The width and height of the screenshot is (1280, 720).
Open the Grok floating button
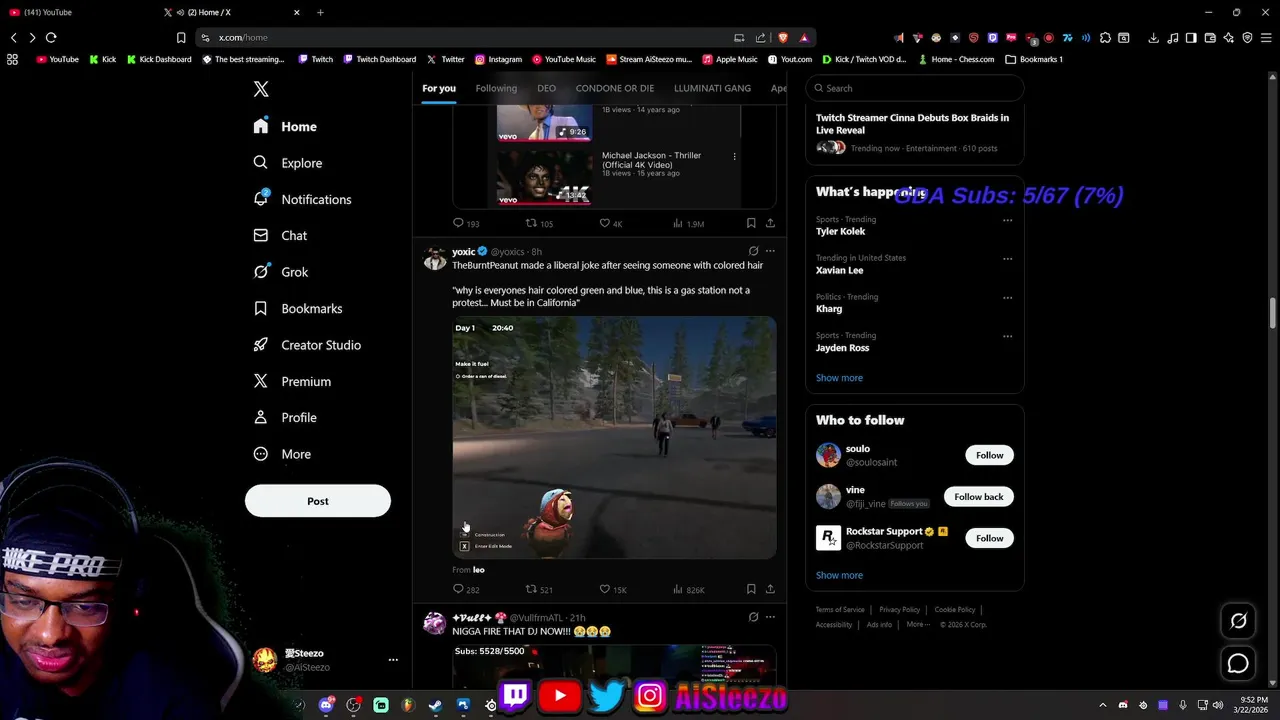(x=1238, y=621)
